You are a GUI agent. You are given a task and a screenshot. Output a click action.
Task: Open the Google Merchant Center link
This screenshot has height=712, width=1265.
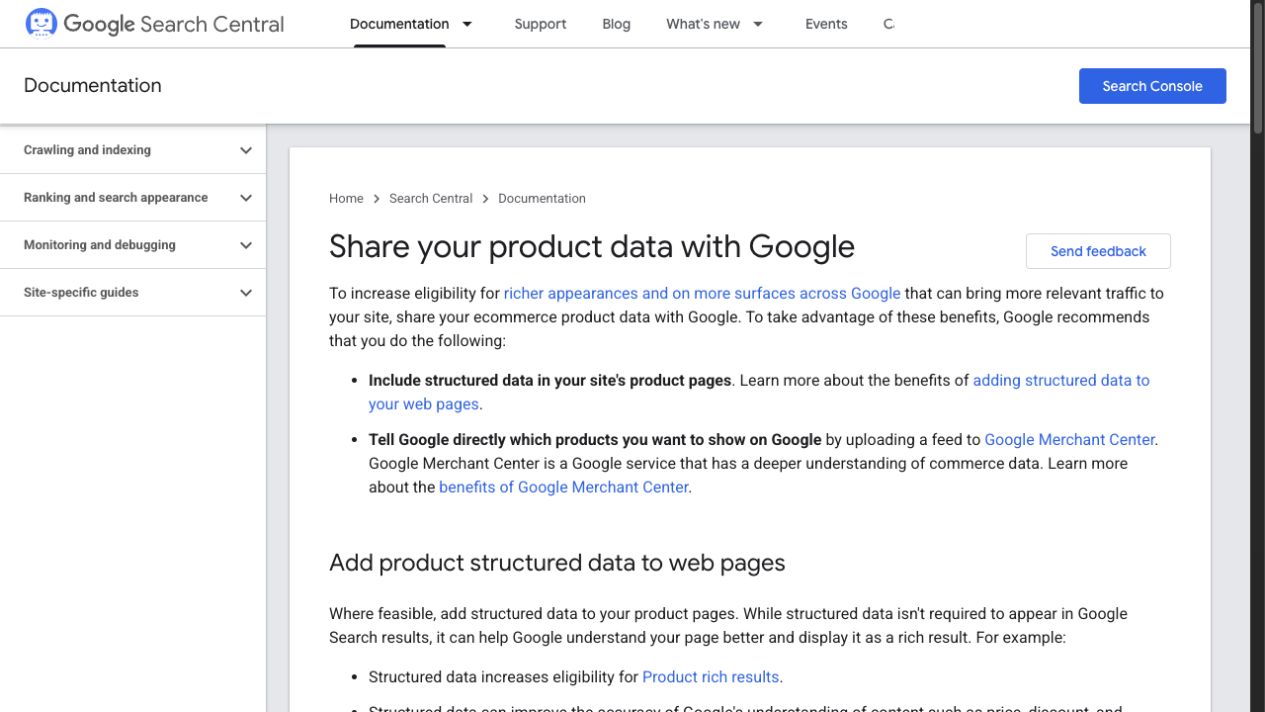[1069, 439]
